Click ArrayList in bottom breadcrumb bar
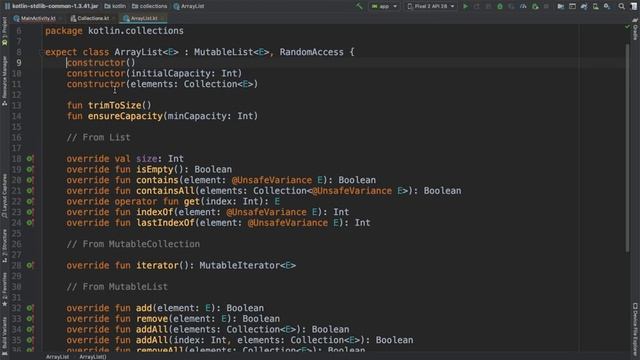 (58, 357)
